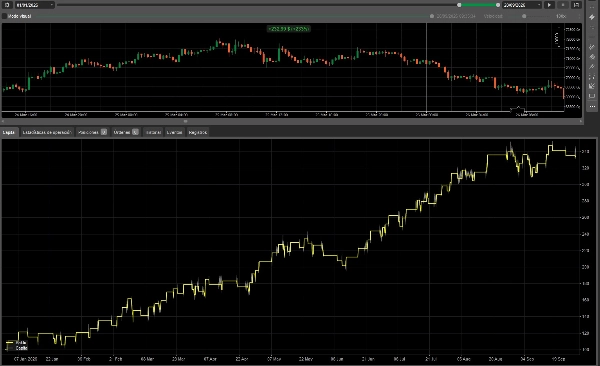
Task: Click the top dotted icon in right toolbar
Action: coord(592,7)
